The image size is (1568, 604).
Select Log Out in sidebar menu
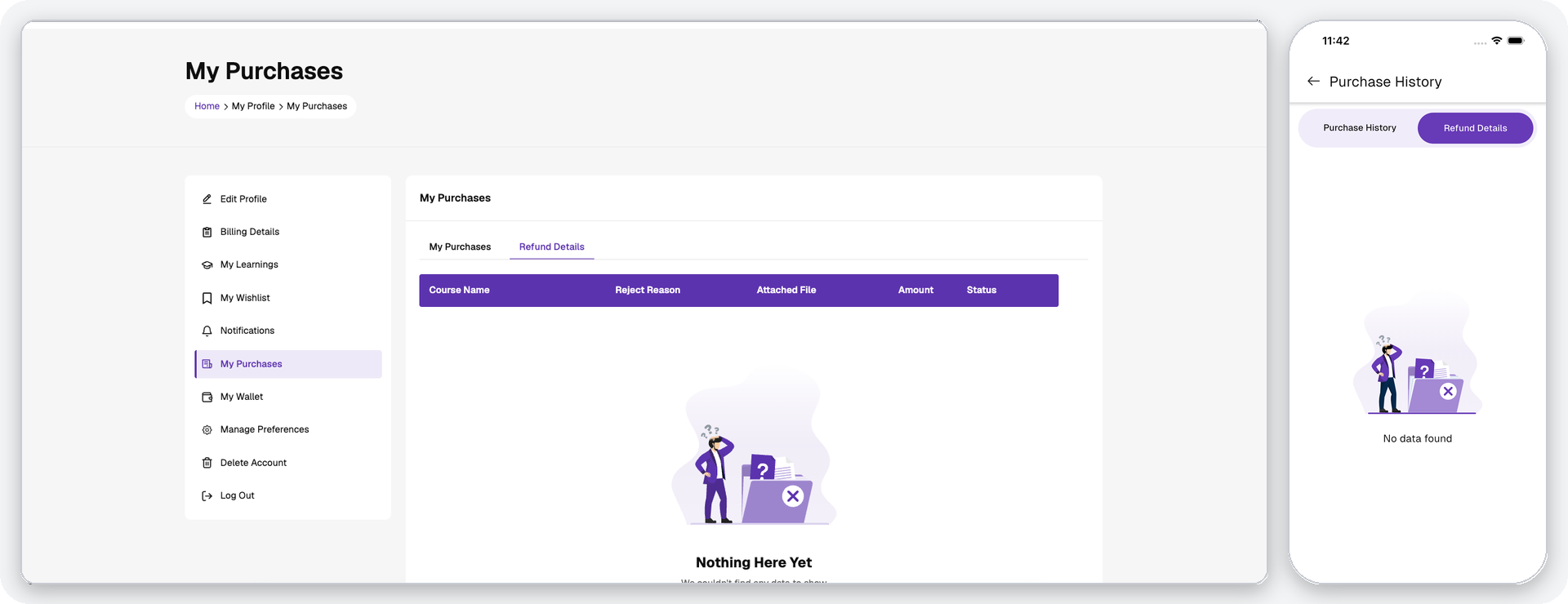point(288,495)
